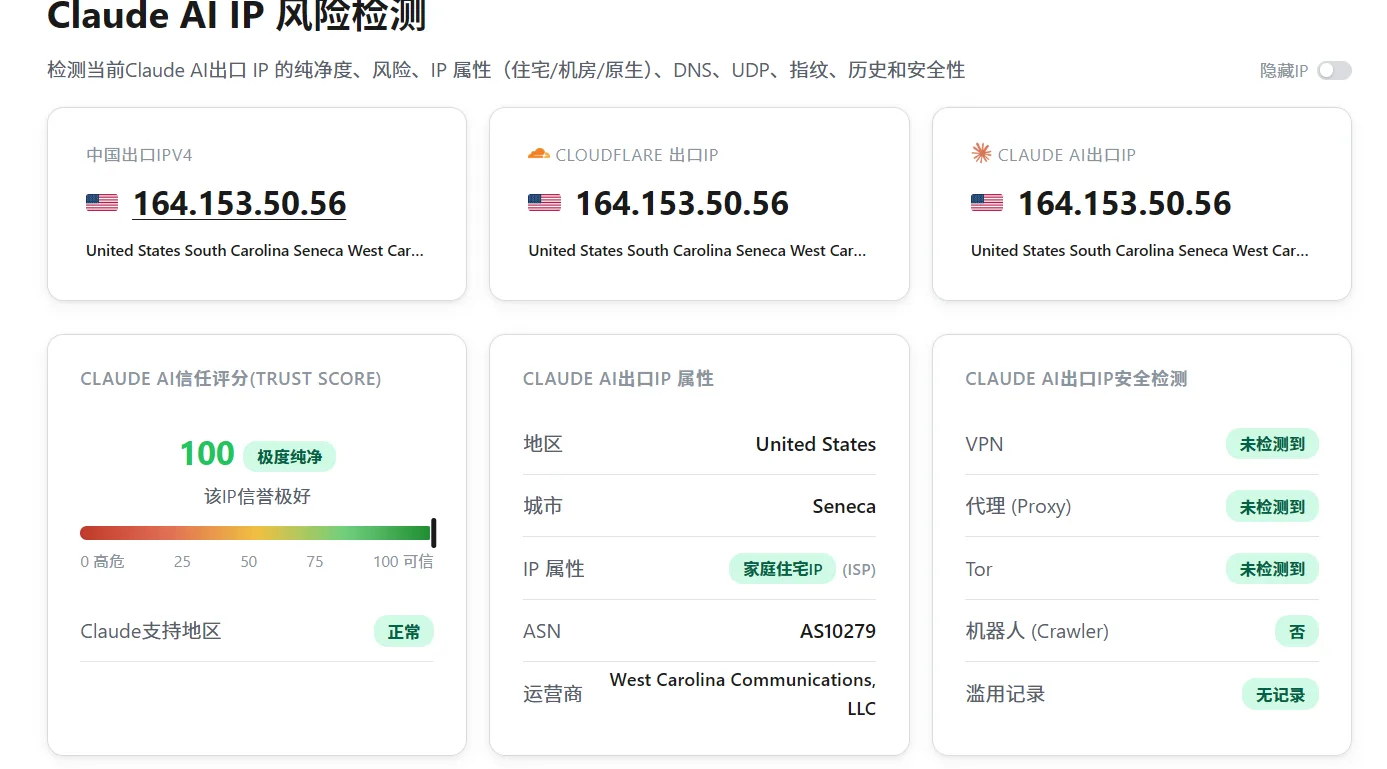The width and height of the screenshot is (1387, 769).
Task: Click the Claude AI IP 风险检测 page title
Action: click(x=237, y=15)
